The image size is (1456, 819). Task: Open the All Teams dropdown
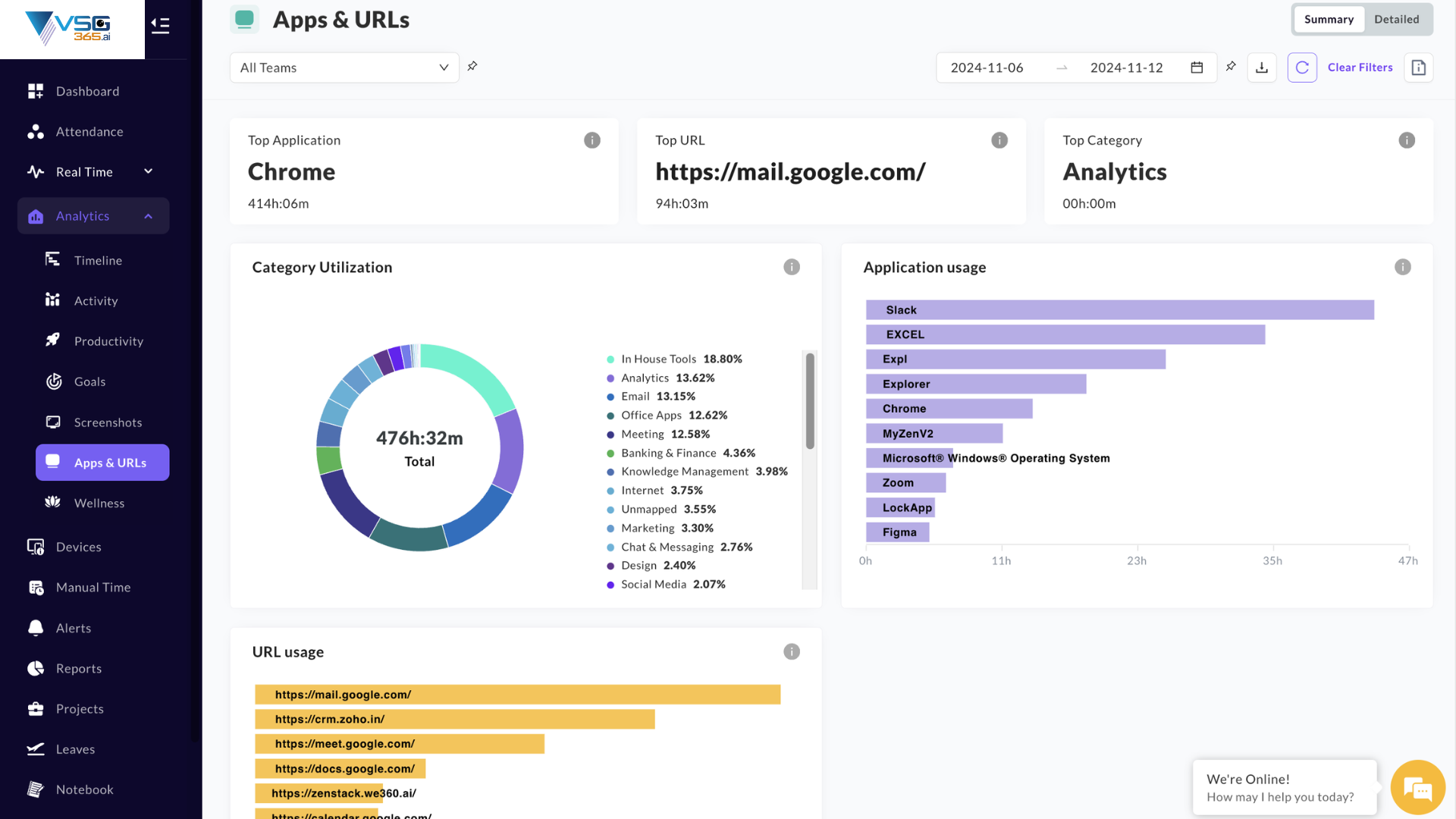pos(344,67)
